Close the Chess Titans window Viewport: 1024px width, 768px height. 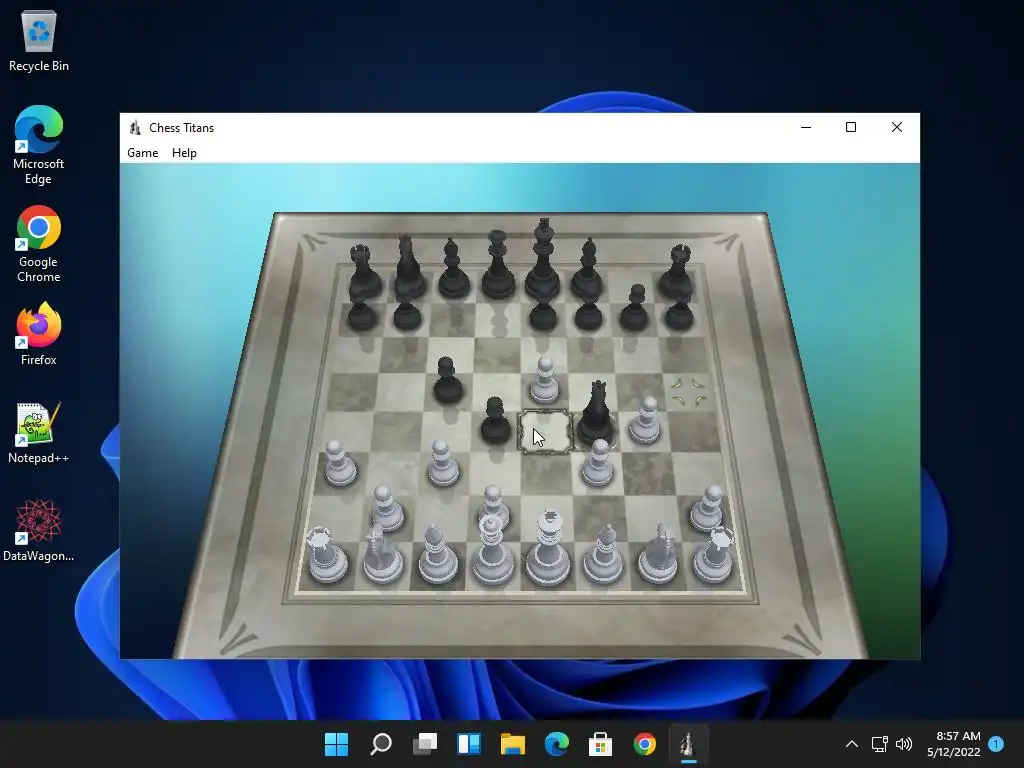point(897,127)
